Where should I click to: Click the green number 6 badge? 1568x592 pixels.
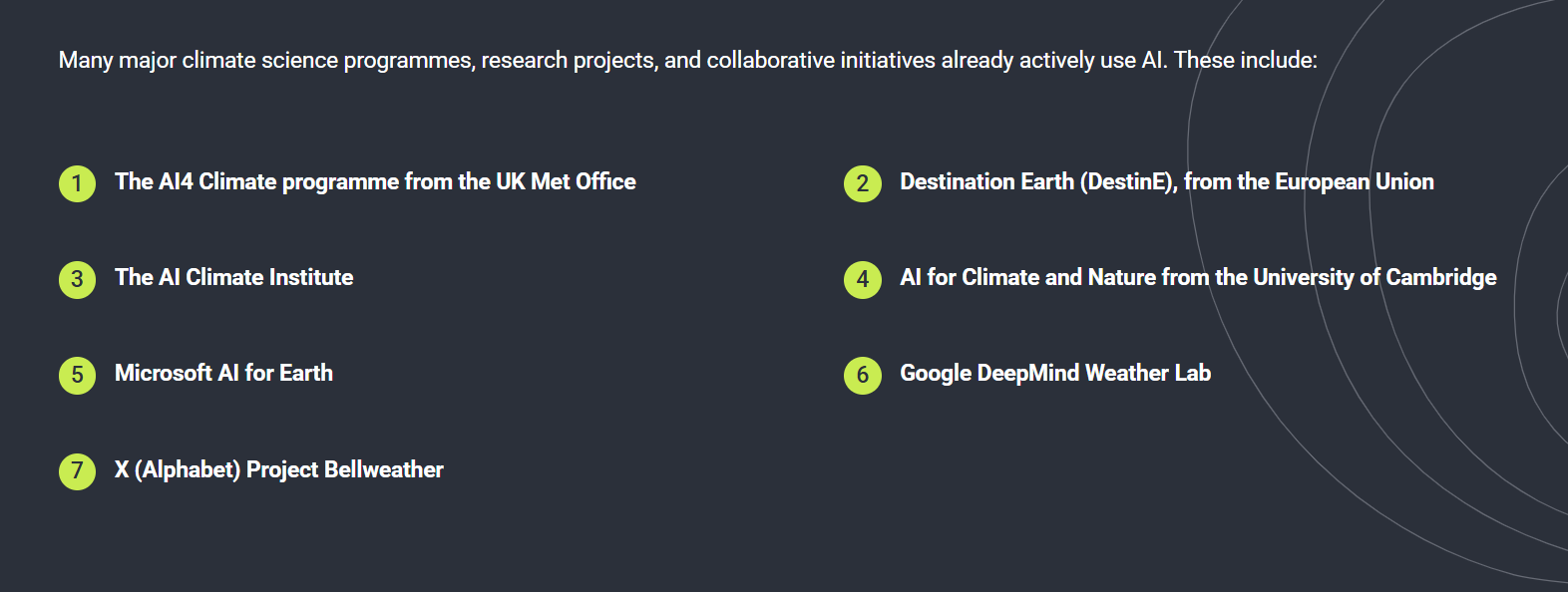pyautogui.click(x=863, y=376)
